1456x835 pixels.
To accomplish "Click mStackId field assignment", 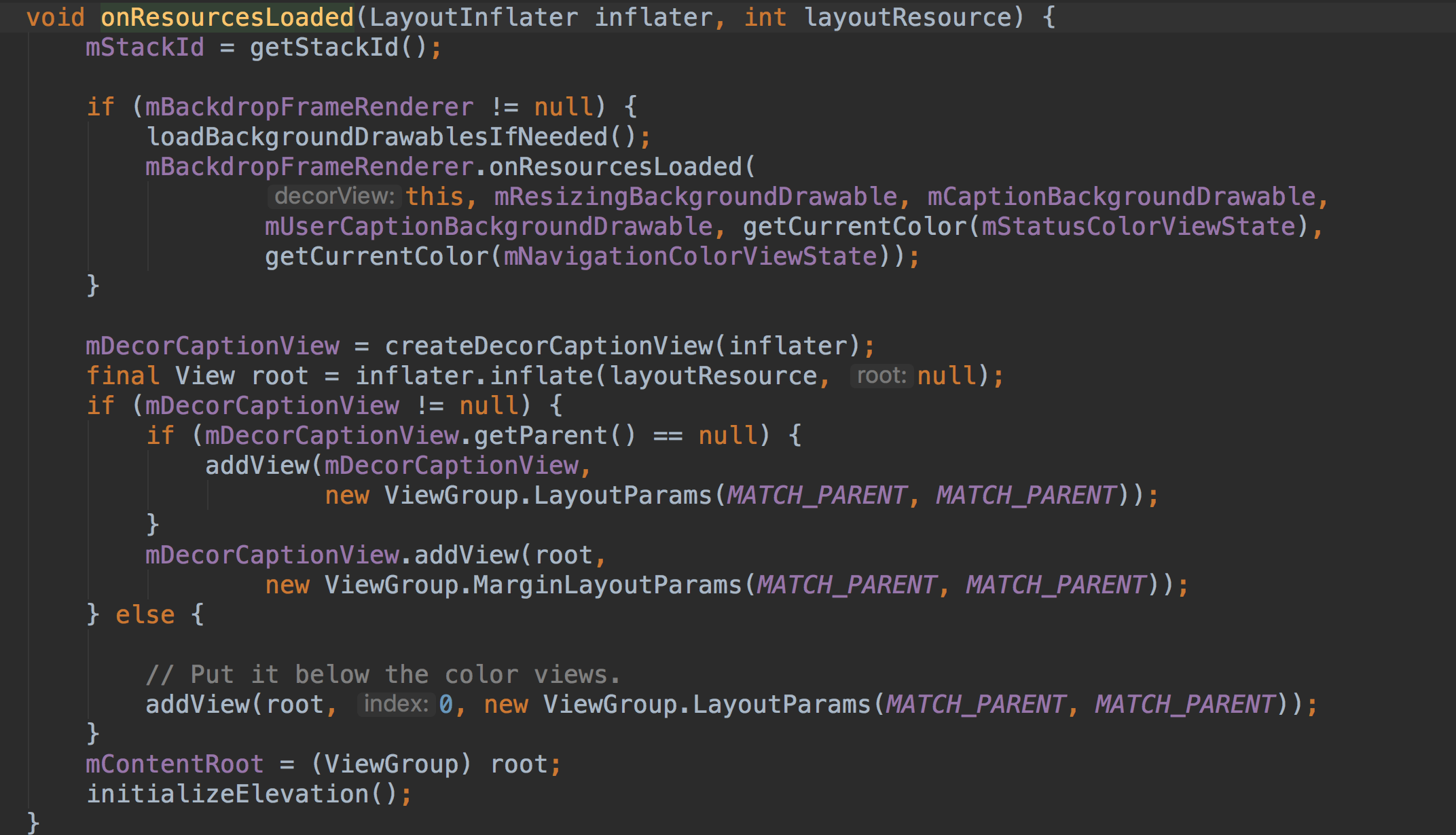I will click(144, 48).
